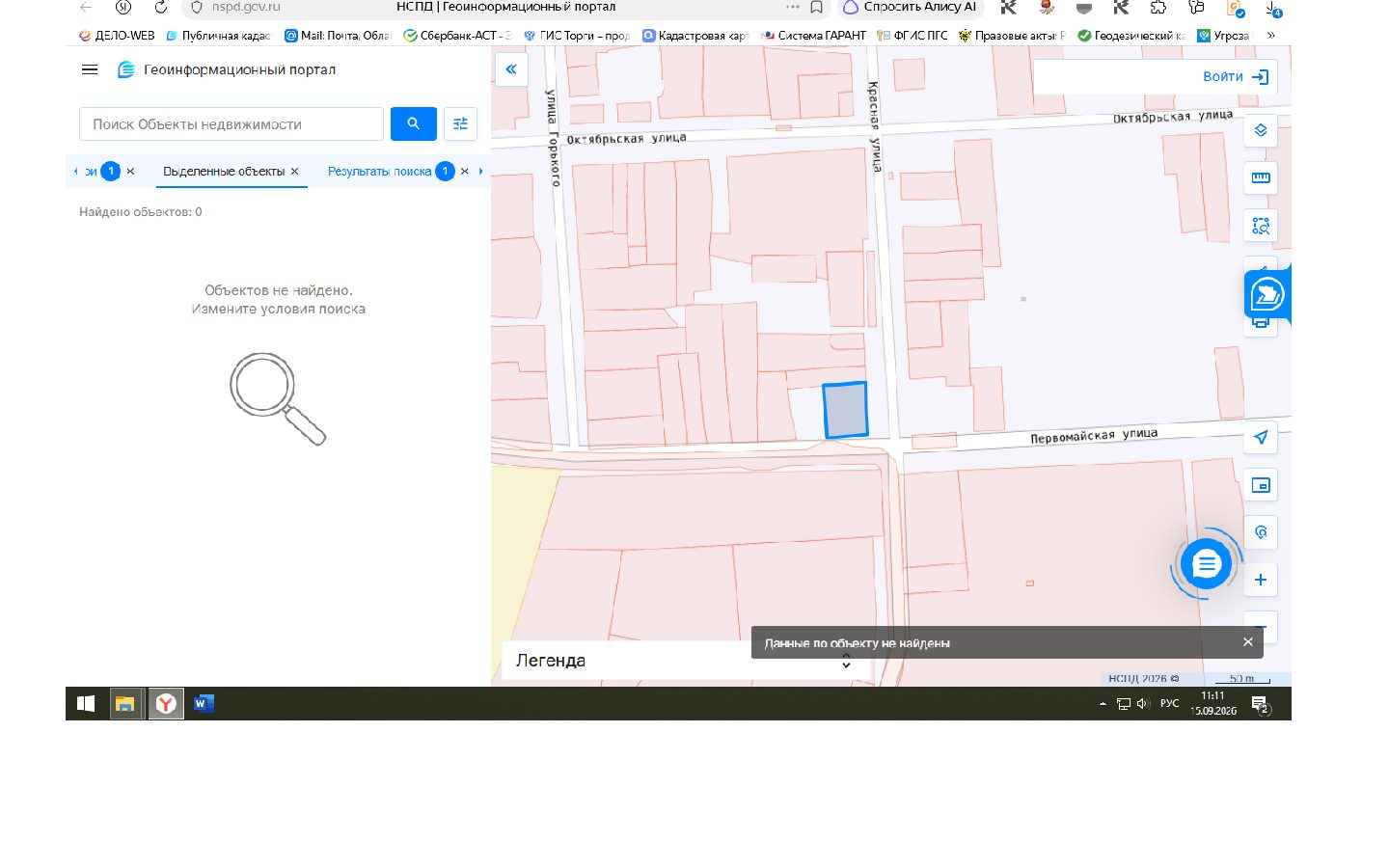Show next tabs with the right arrow
1389x868 pixels.
click(480, 171)
